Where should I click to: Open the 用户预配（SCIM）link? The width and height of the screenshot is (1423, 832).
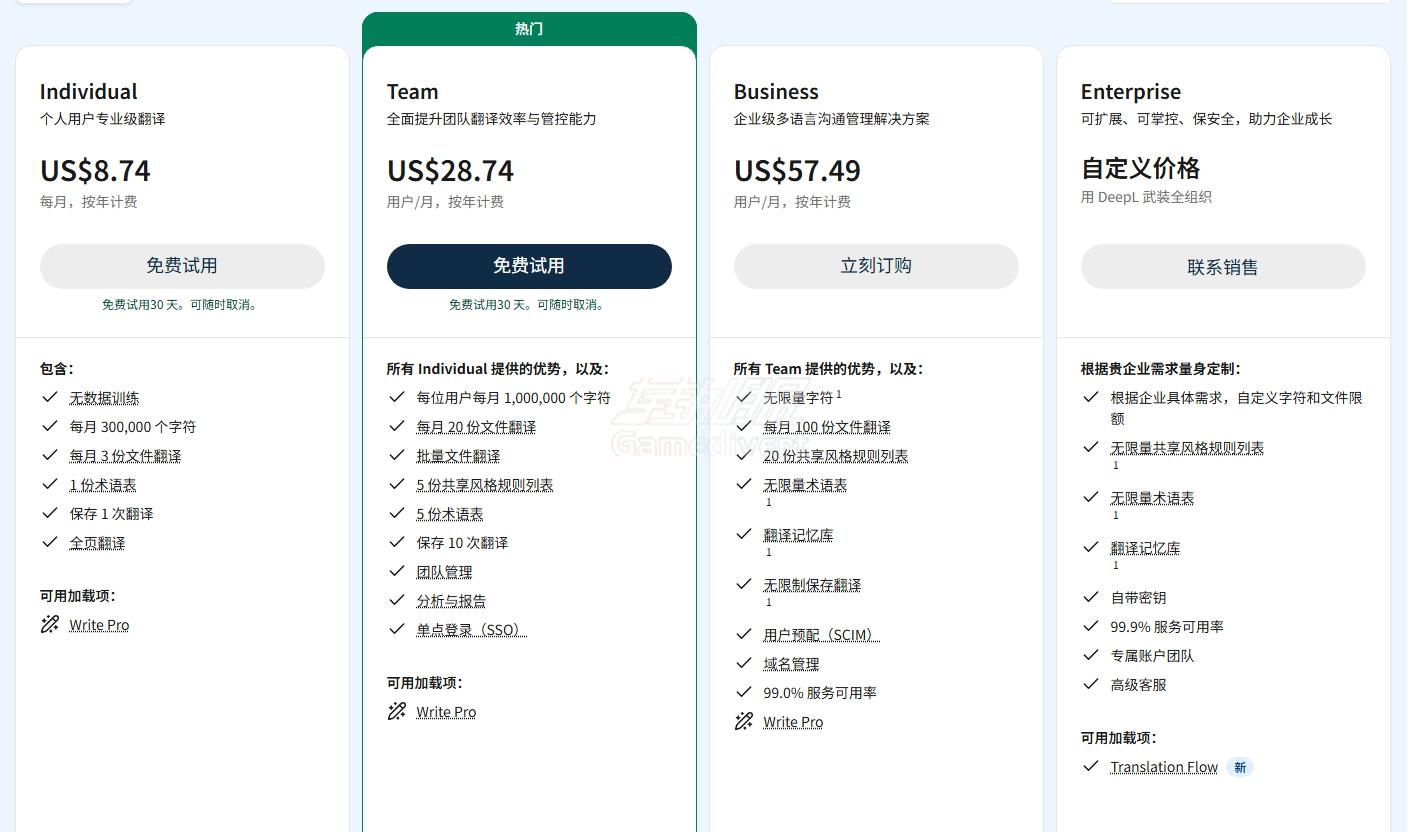(821, 635)
